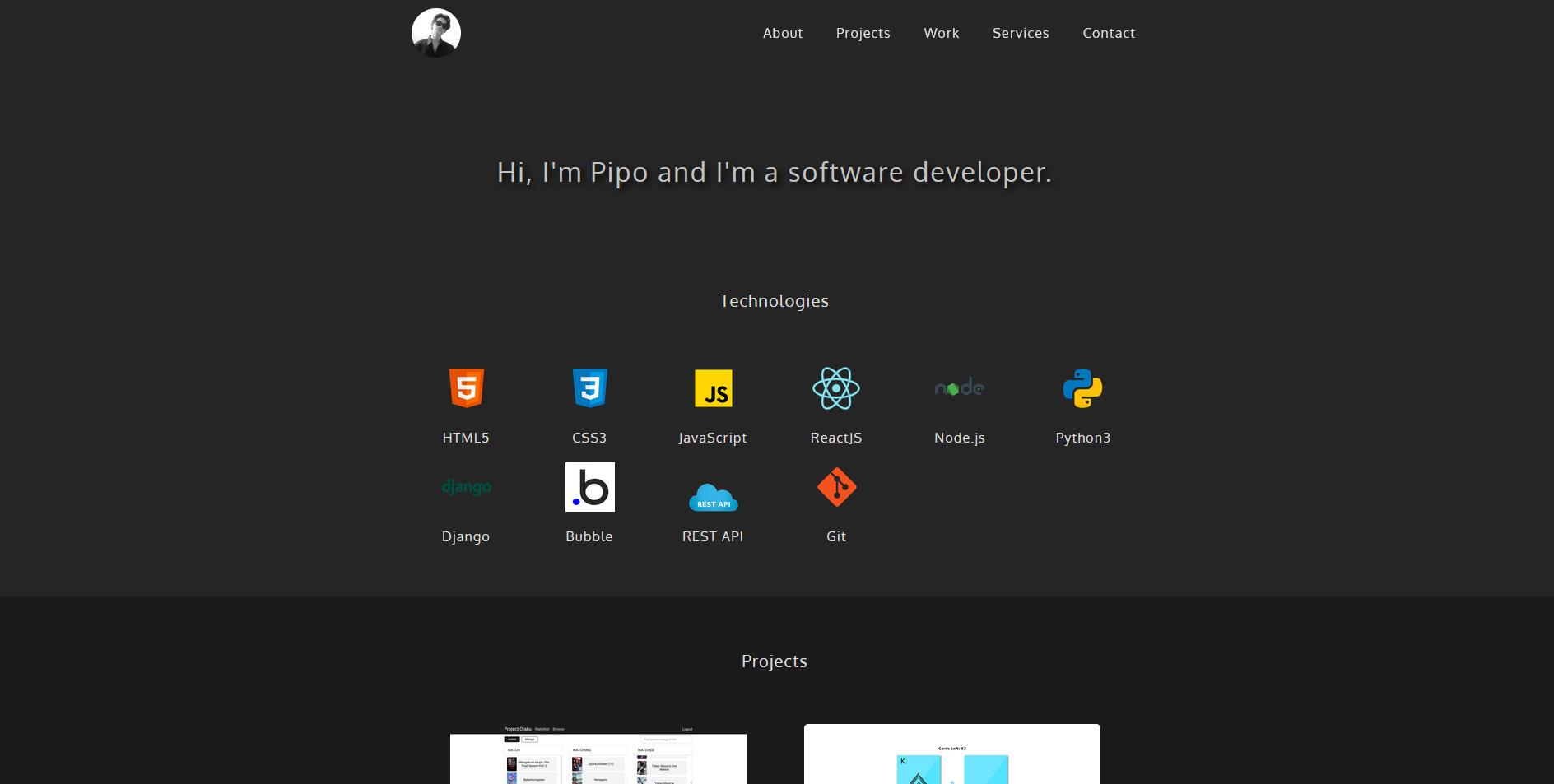Click the orange Git logo
This screenshot has width=1554, height=784.
[836, 487]
